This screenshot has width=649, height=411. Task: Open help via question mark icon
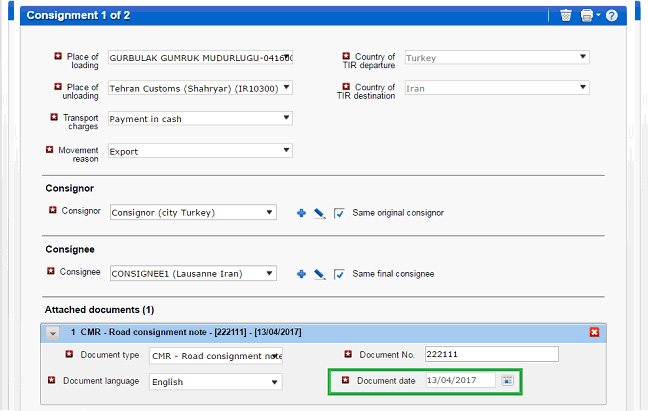[611, 15]
